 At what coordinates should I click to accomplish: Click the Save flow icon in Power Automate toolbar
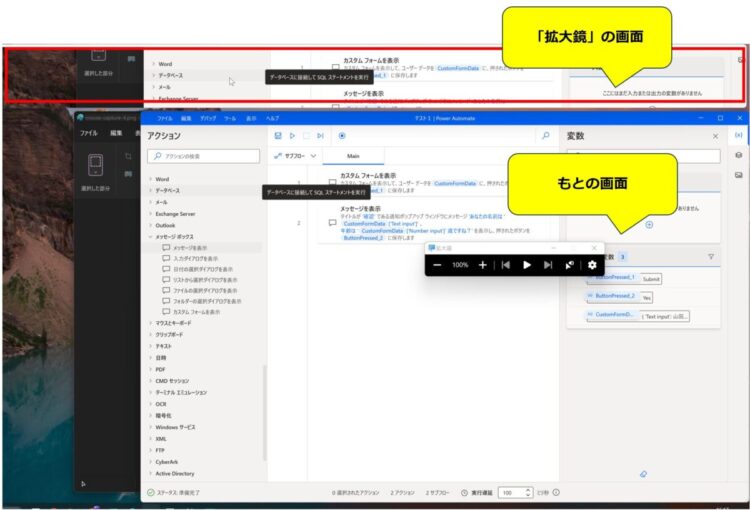coord(278,136)
